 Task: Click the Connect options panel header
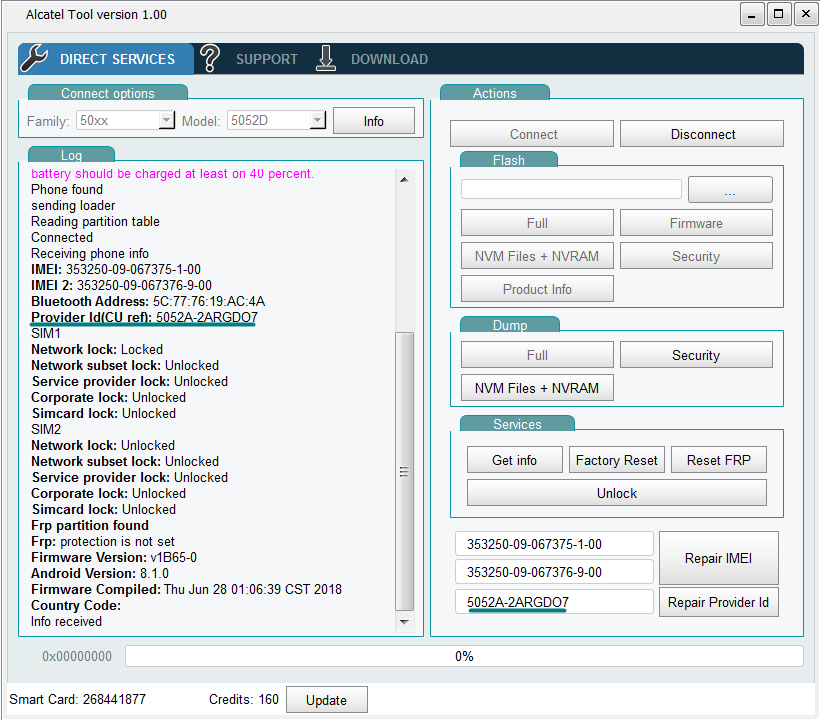[x=108, y=93]
